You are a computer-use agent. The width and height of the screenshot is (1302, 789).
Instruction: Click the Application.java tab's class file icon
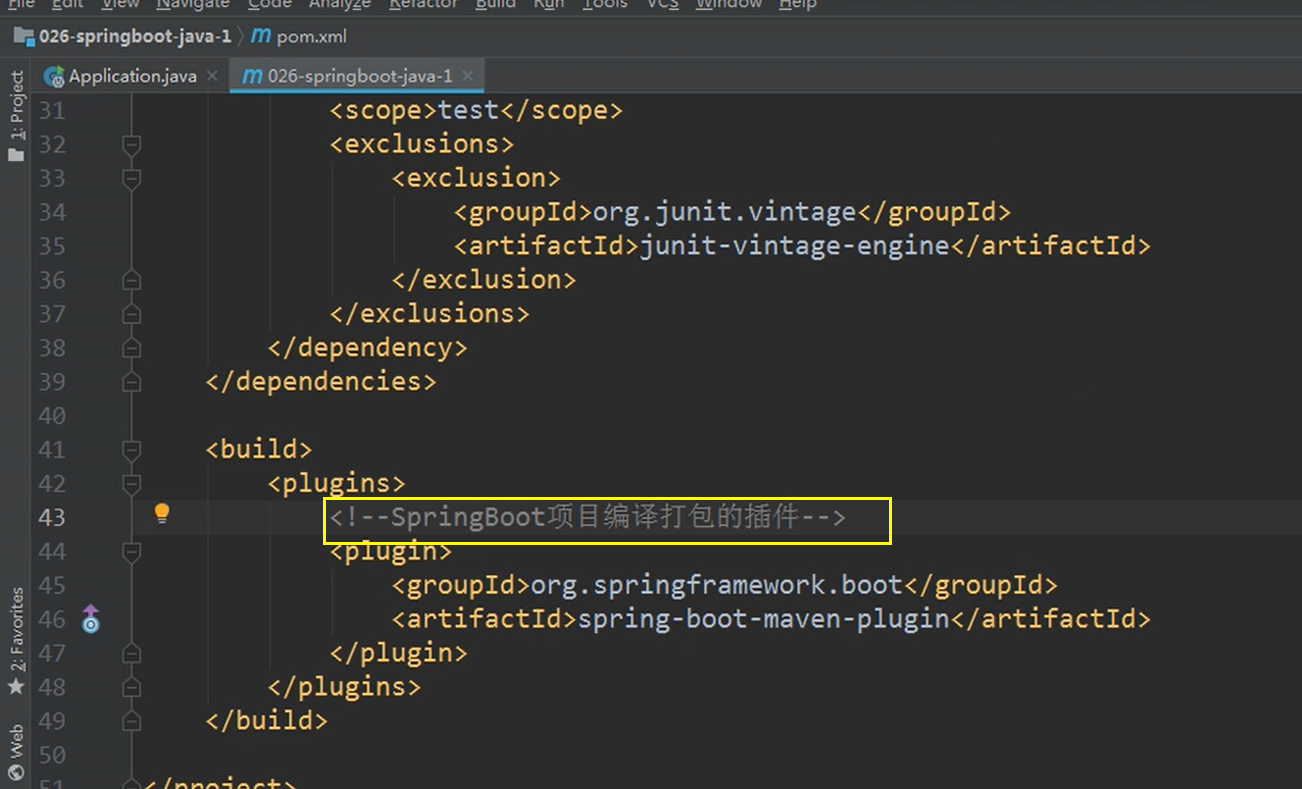[54, 76]
